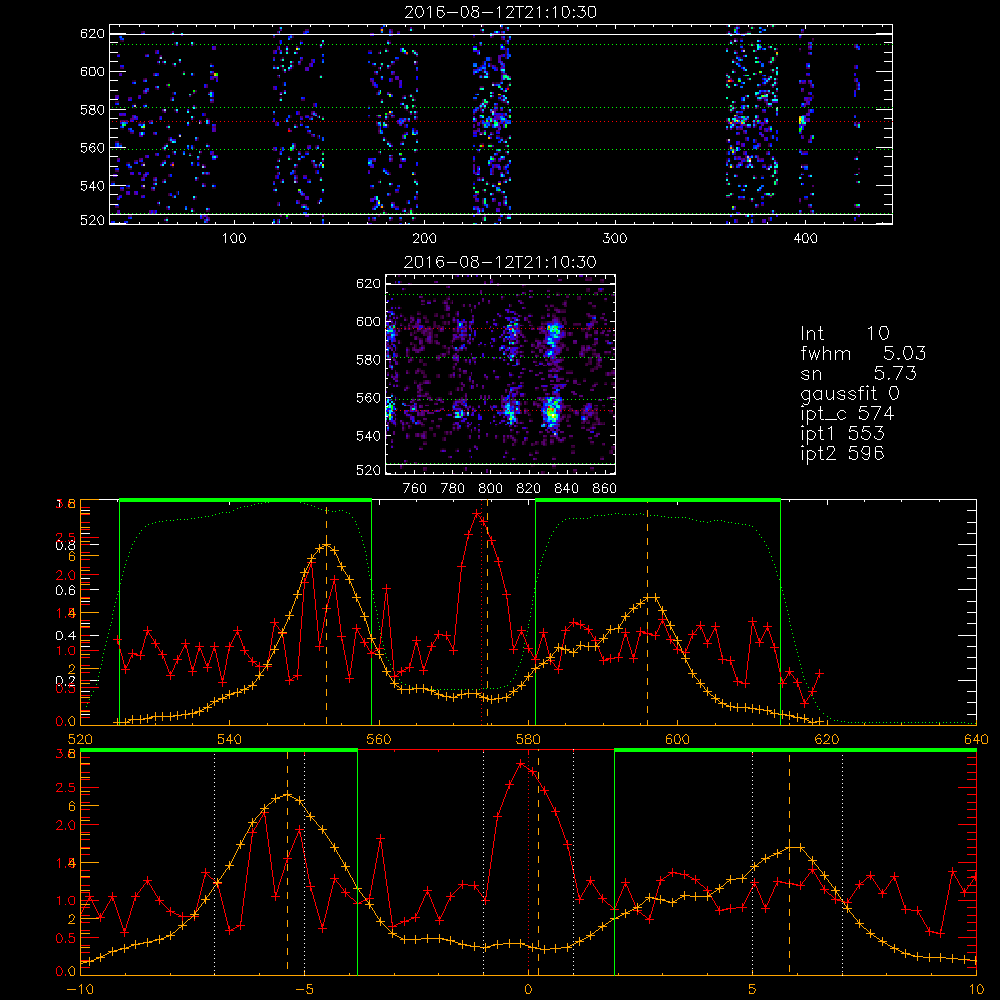This screenshot has height=1000, width=1000.
Task: Click x-axis label 760 of middle image
Action: [x=415, y=489]
